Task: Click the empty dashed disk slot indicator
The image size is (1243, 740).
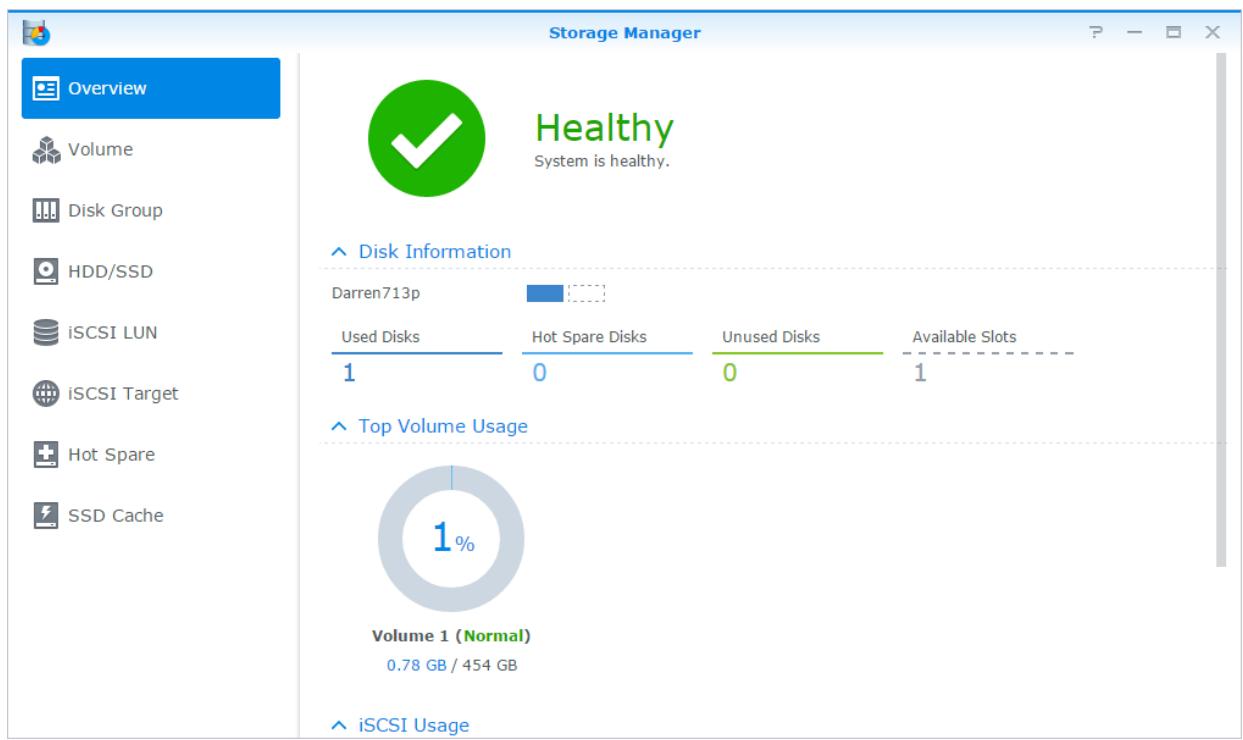Action: pyautogui.click(x=587, y=293)
